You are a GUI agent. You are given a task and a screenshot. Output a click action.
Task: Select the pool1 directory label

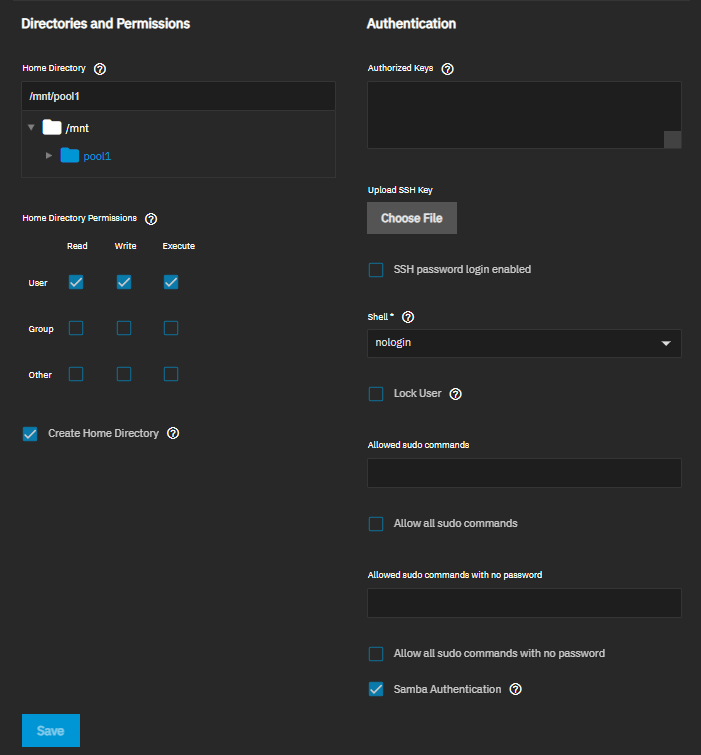click(97, 156)
